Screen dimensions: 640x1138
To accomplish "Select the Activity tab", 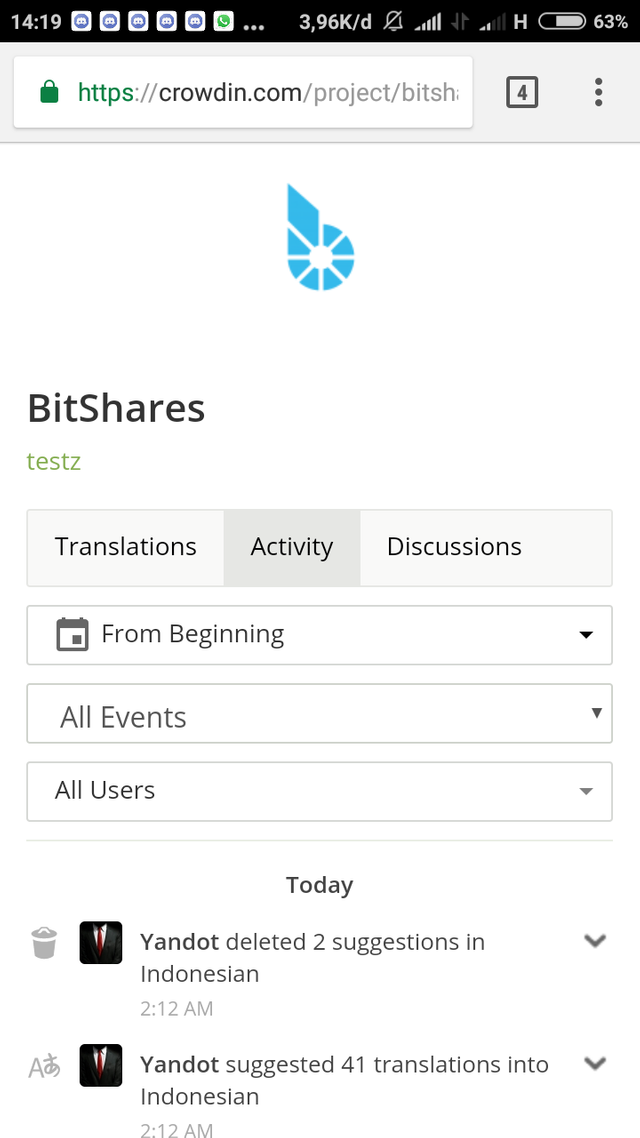I will point(291,547).
